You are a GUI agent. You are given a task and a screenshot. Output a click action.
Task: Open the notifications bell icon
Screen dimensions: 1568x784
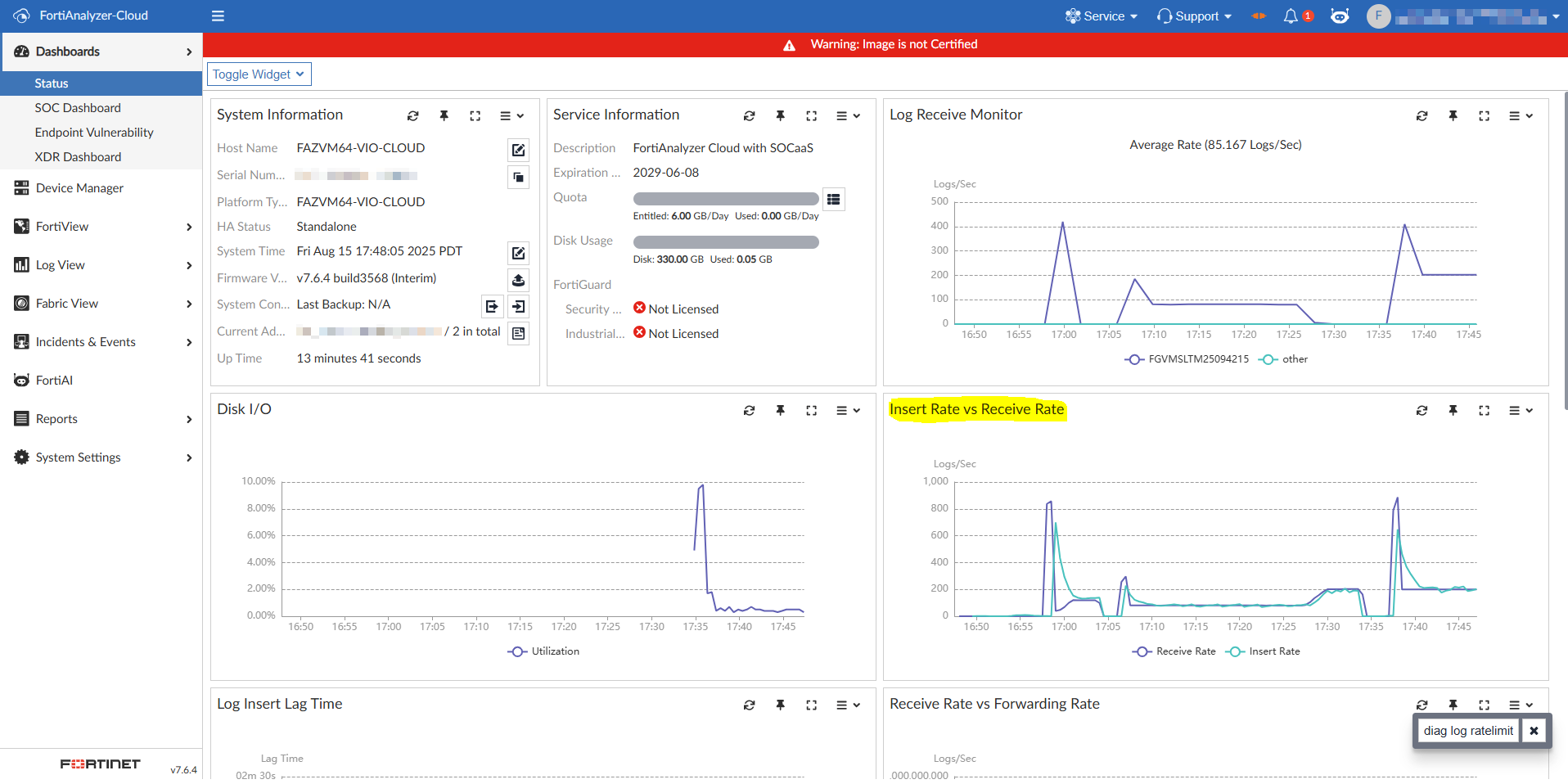click(x=1291, y=16)
